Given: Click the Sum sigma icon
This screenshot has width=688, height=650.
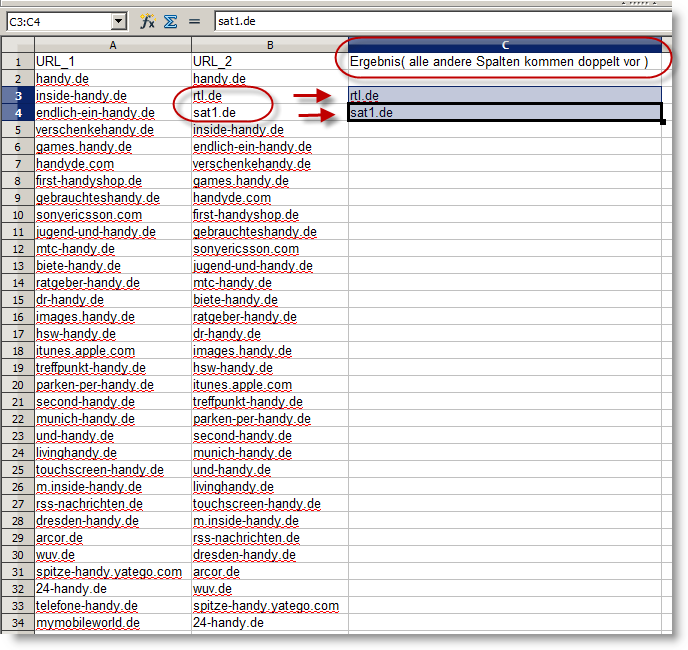Looking at the screenshot, I should [x=171, y=21].
